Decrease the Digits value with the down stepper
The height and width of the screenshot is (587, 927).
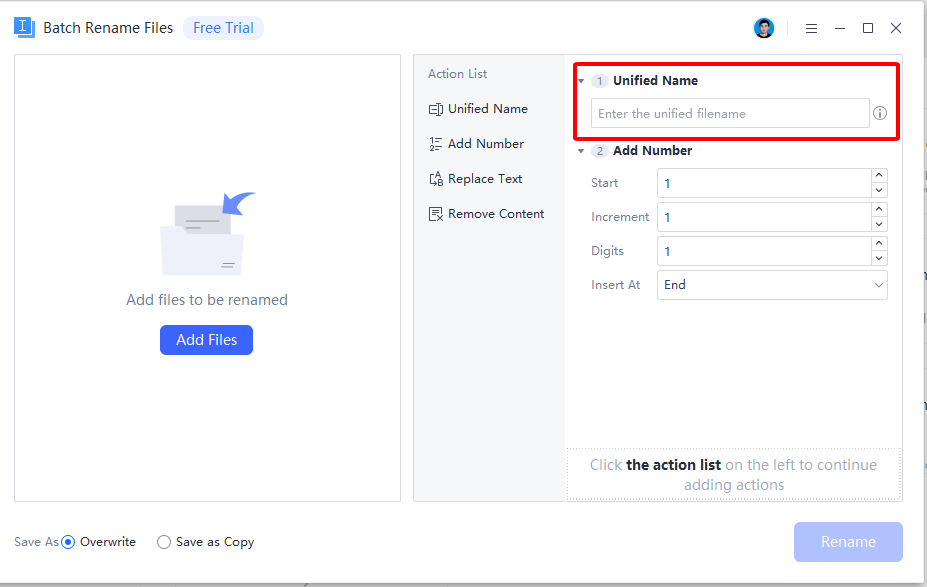879,257
